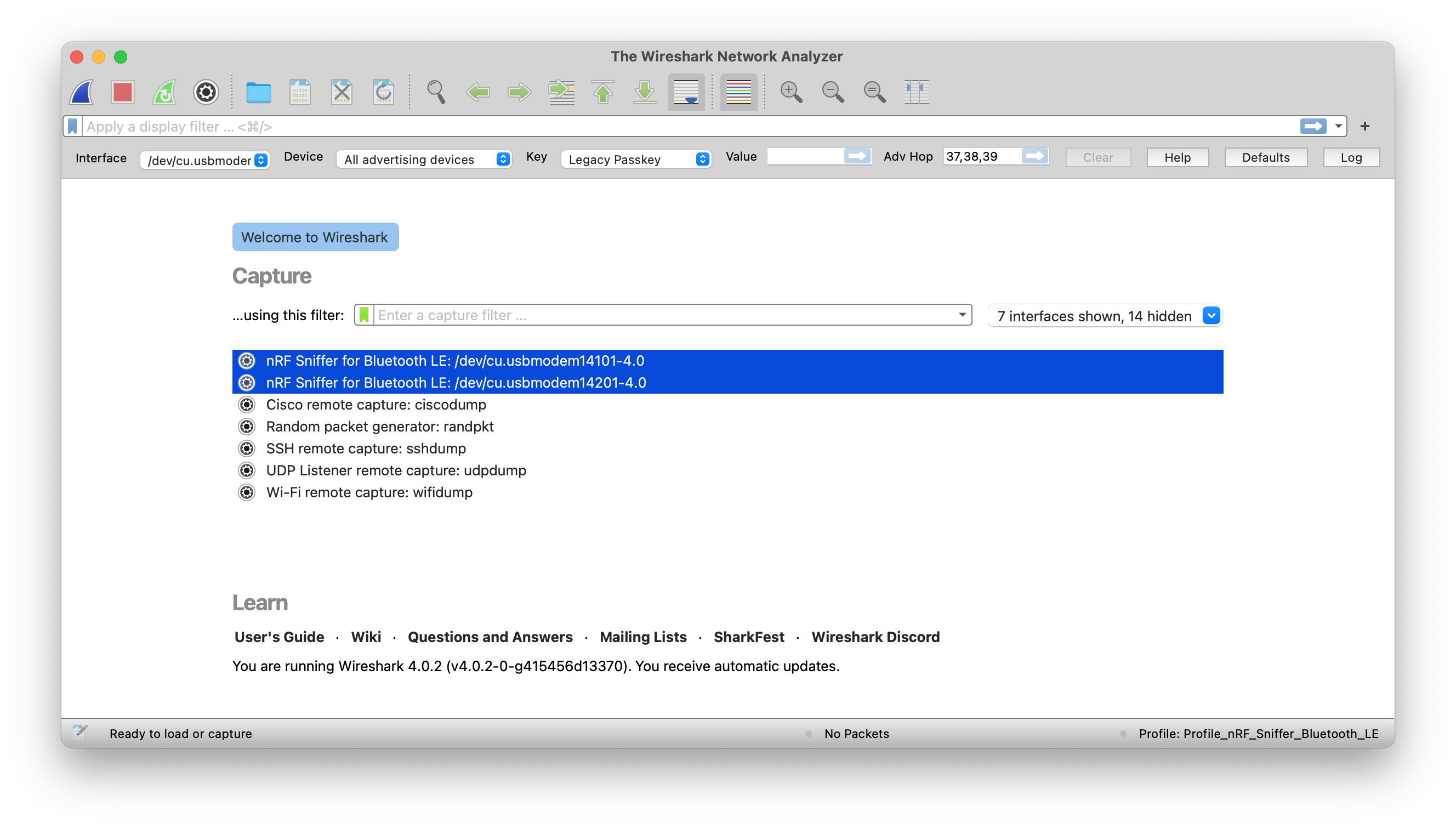Screen dimensions: 1456x829
Task: Reset text to normal size
Action: (874, 92)
